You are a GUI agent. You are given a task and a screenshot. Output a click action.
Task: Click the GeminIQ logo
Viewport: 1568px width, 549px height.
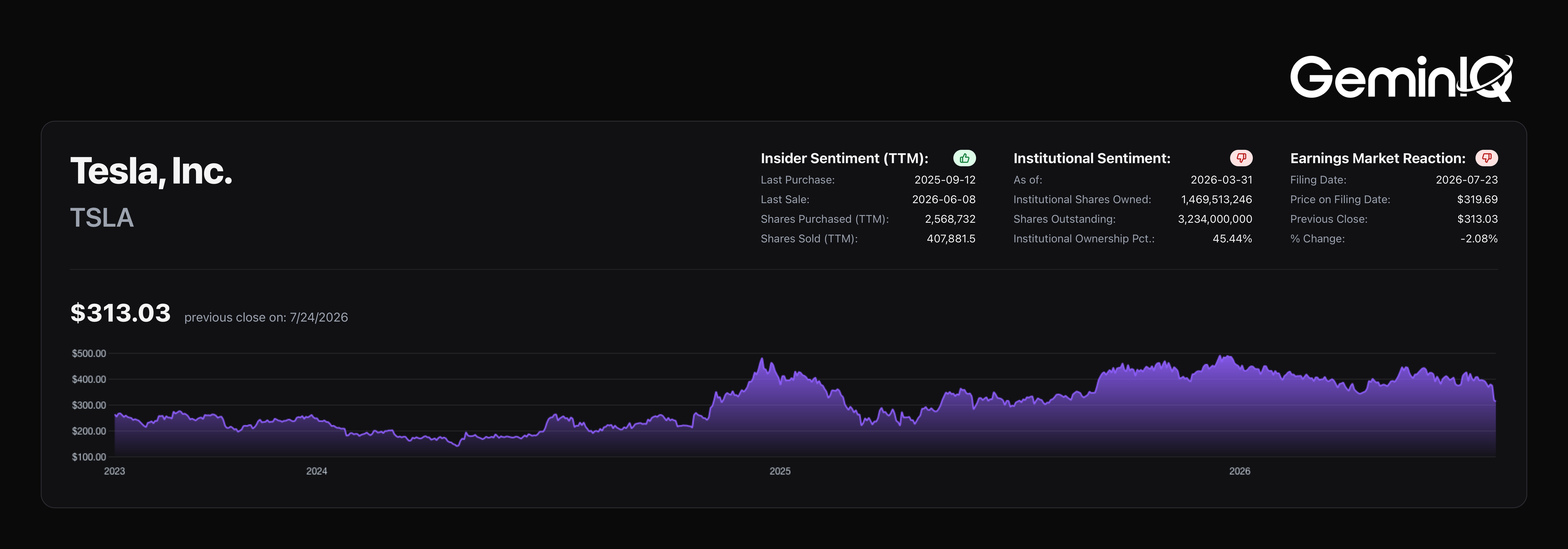[1401, 78]
